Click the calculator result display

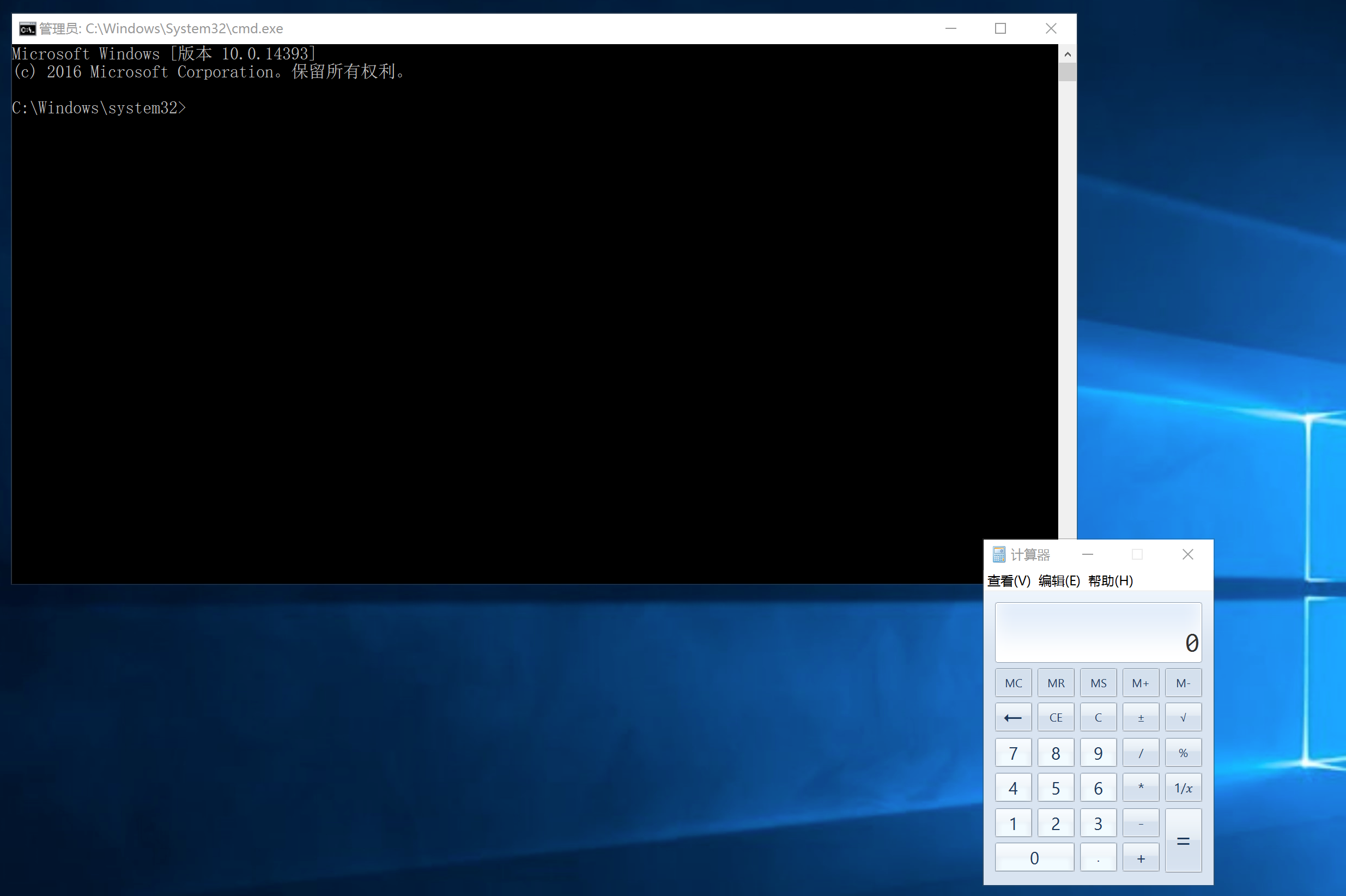coord(1098,632)
